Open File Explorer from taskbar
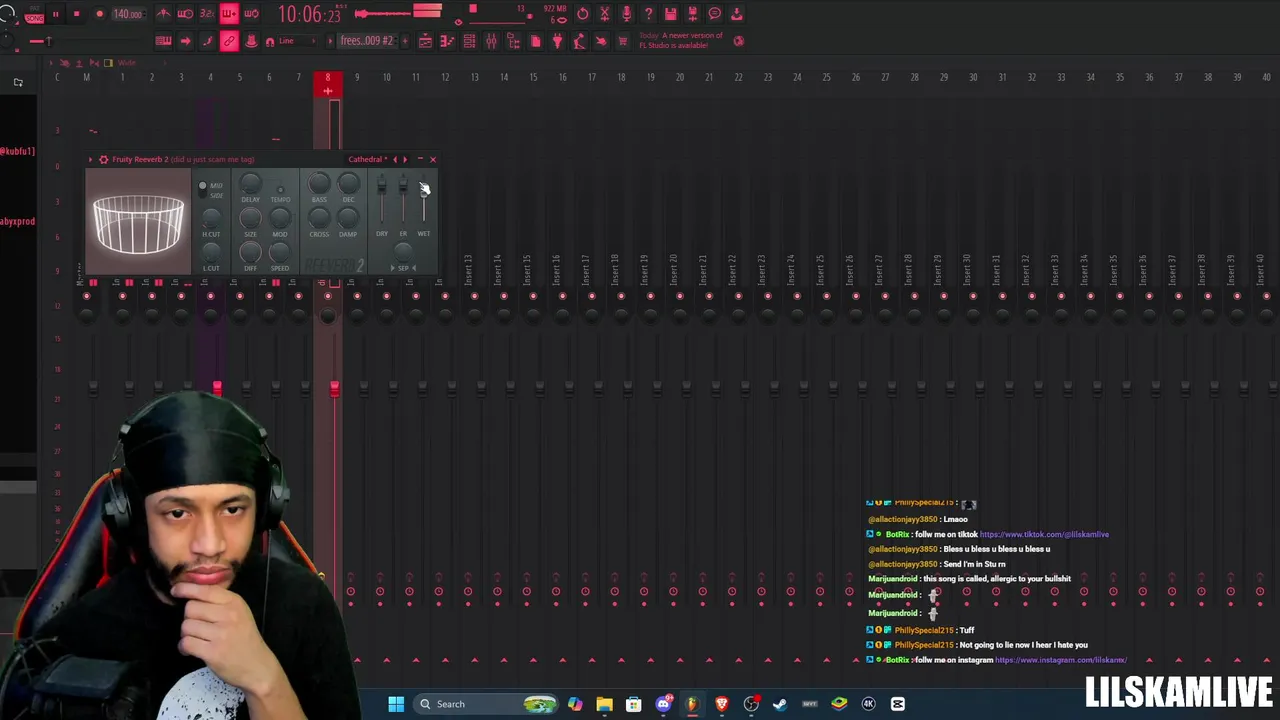The width and height of the screenshot is (1280, 720). point(604,704)
